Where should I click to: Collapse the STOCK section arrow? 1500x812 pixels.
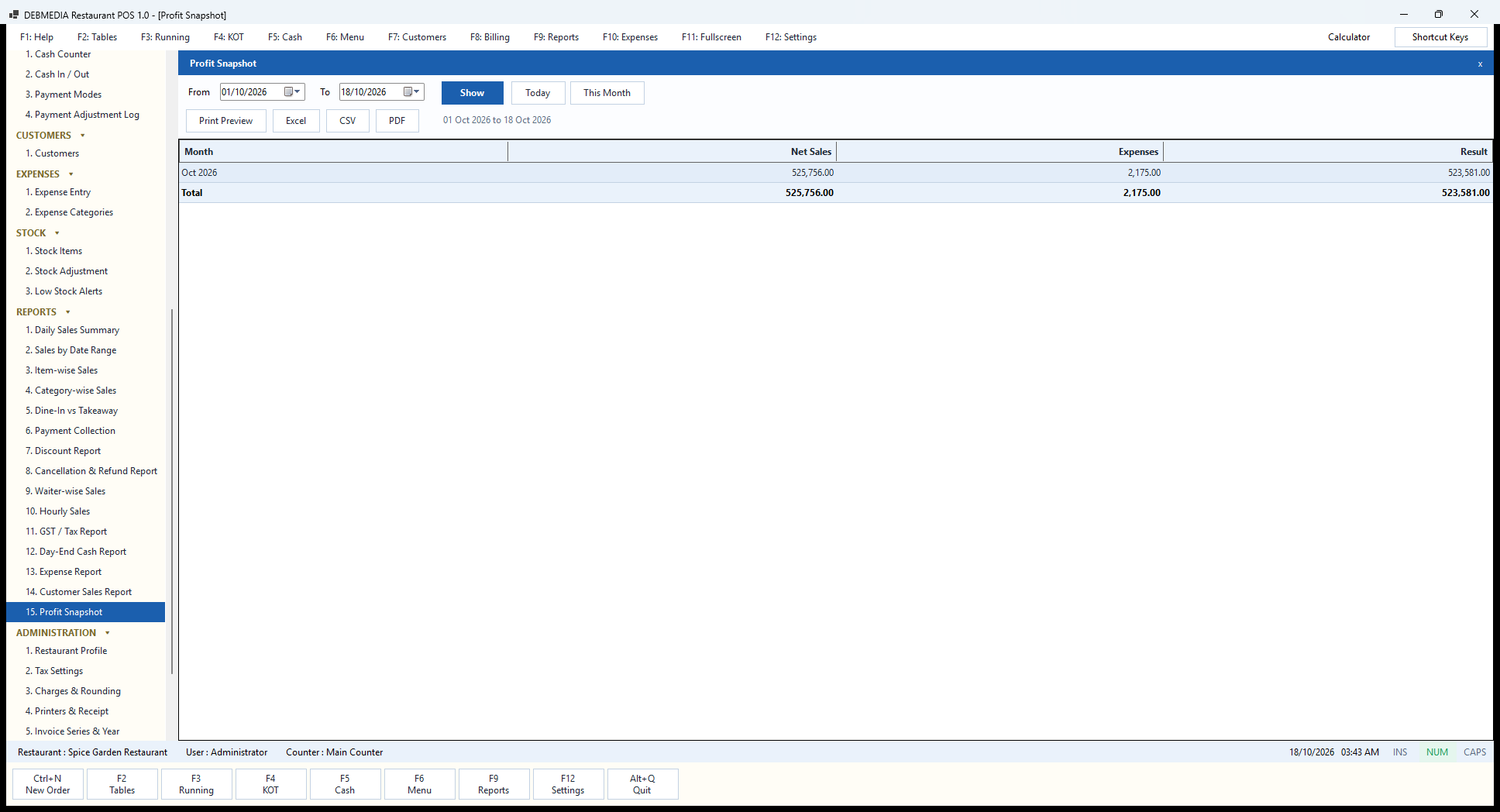57,233
